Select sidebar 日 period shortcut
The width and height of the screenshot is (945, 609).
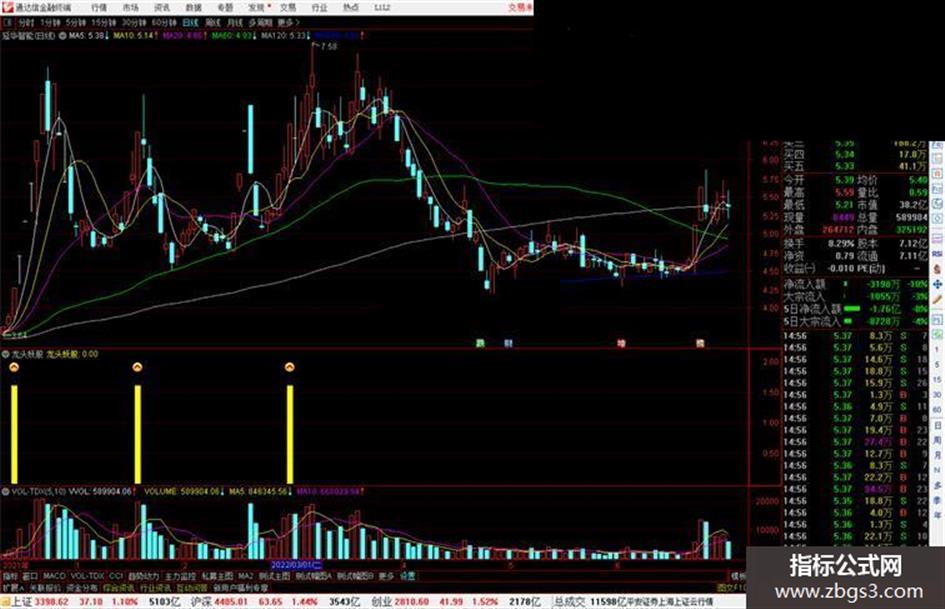tap(937, 426)
